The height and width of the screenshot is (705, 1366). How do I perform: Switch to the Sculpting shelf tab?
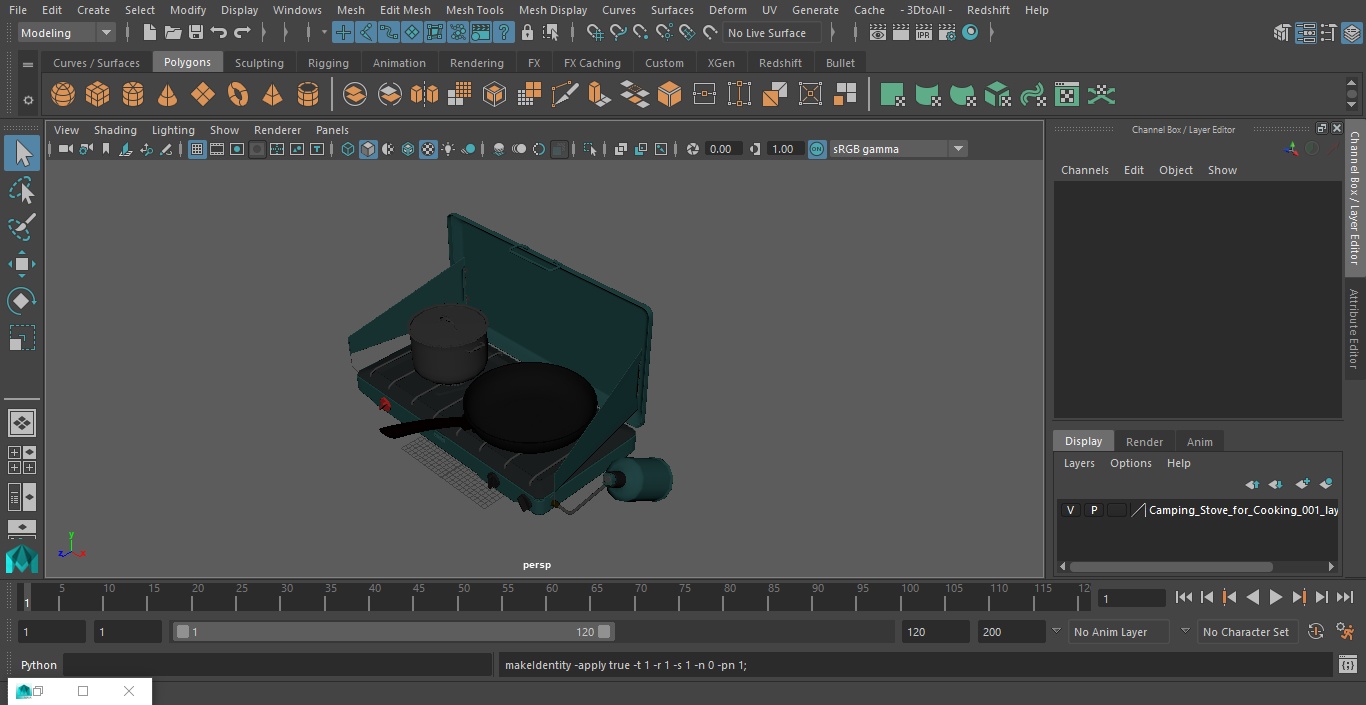pyautogui.click(x=259, y=63)
